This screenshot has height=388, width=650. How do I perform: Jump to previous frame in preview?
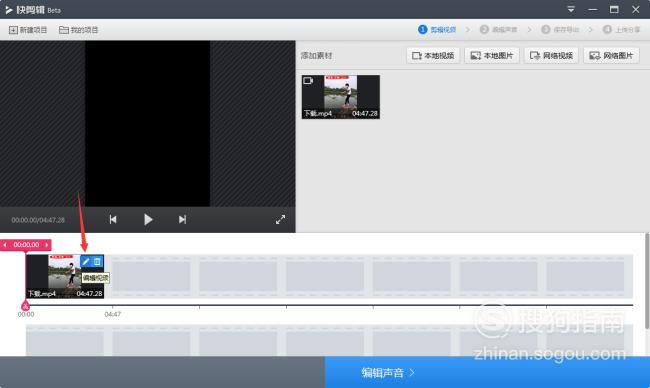point(113,219)
